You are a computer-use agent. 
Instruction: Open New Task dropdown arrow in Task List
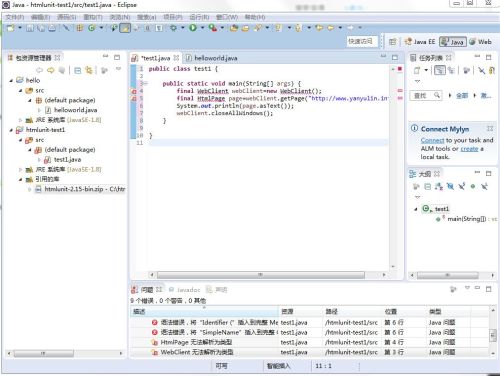[x=426, y=70]
